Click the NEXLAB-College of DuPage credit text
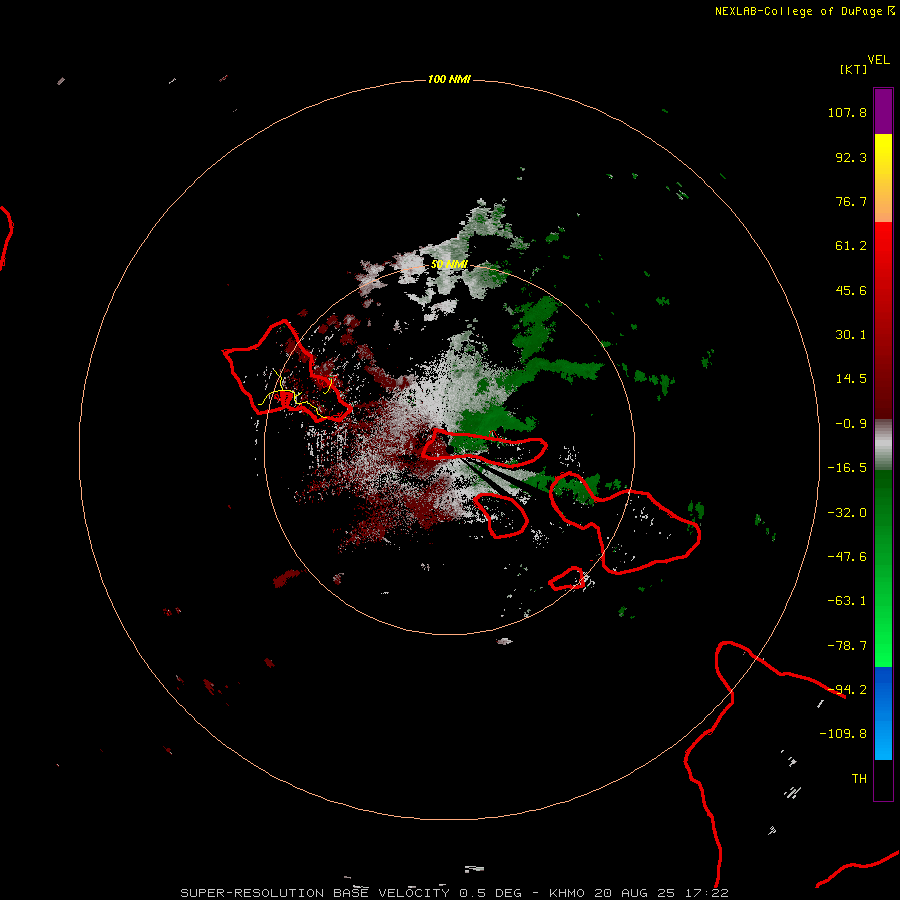Viewport: 900px width, 900px height. [x=804, y=11]
